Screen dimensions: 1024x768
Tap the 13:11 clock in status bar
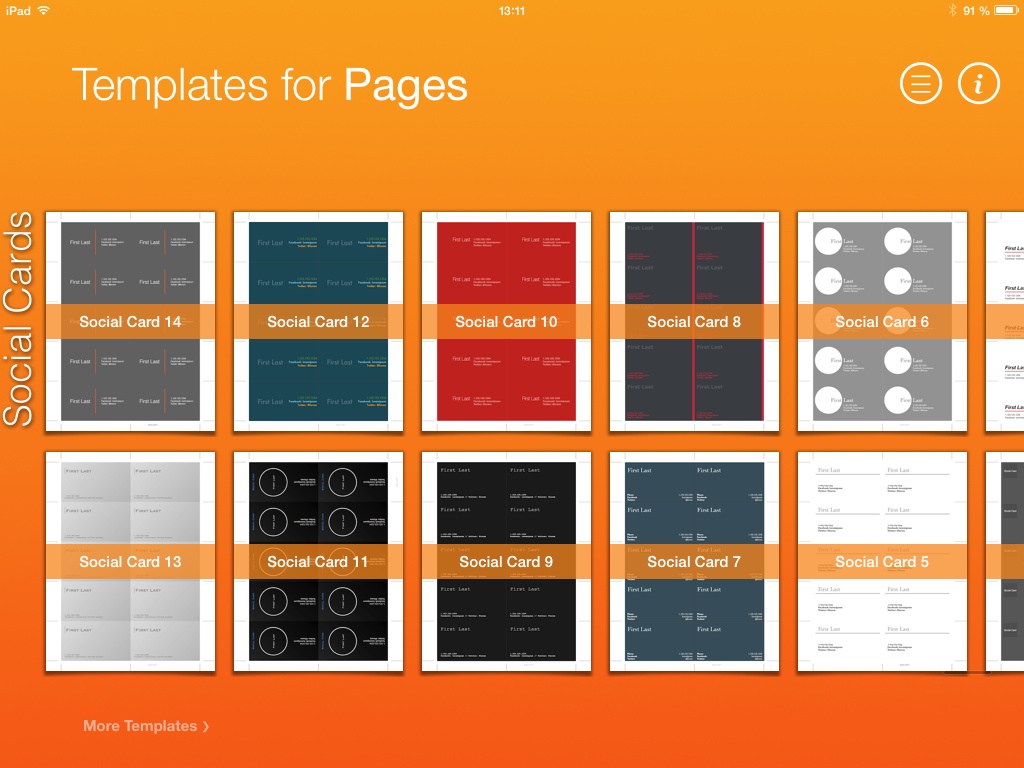[511, 11]
